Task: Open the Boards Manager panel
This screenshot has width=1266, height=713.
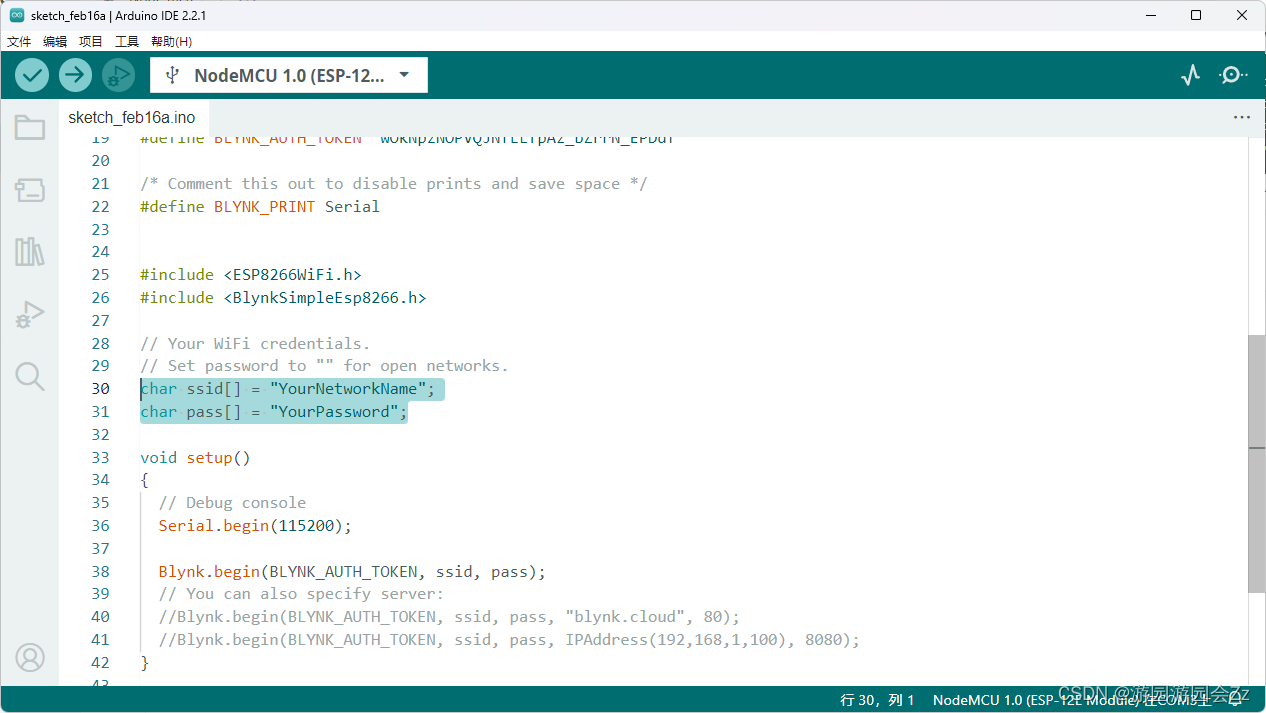Action: (x=29, y=190)
